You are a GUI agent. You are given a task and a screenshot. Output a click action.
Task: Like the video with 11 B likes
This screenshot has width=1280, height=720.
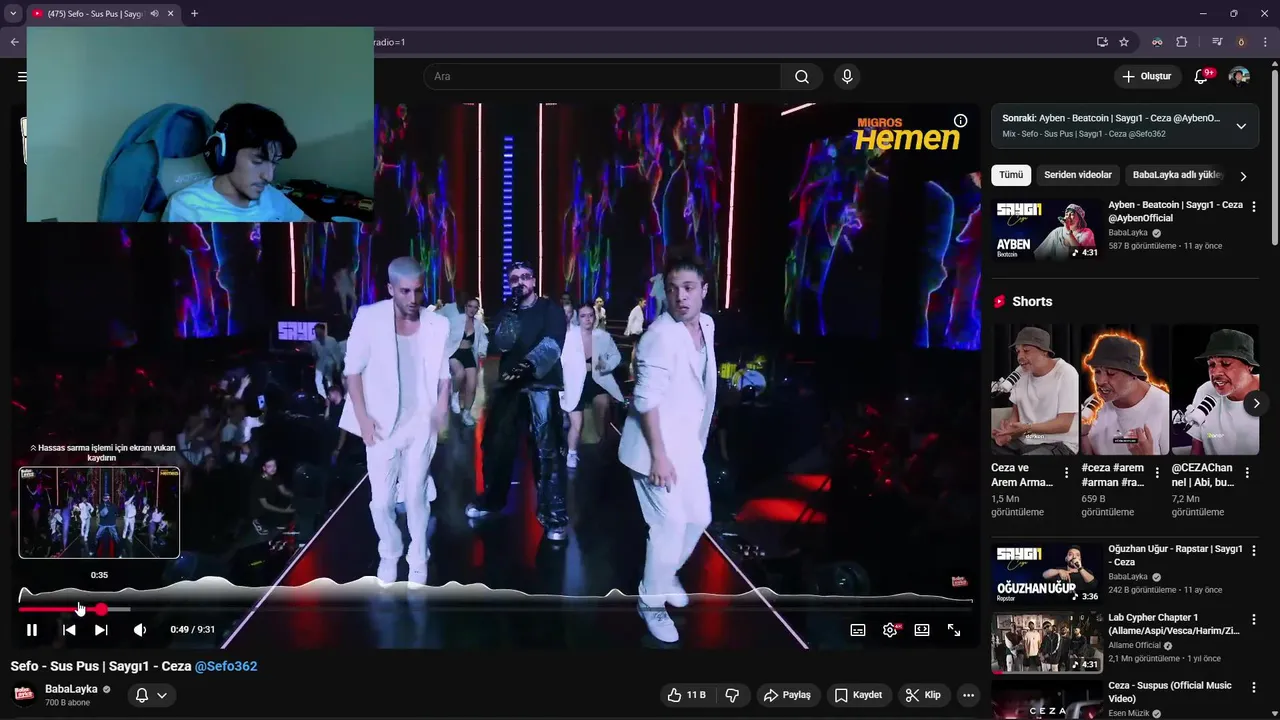[x=686, y=695]
